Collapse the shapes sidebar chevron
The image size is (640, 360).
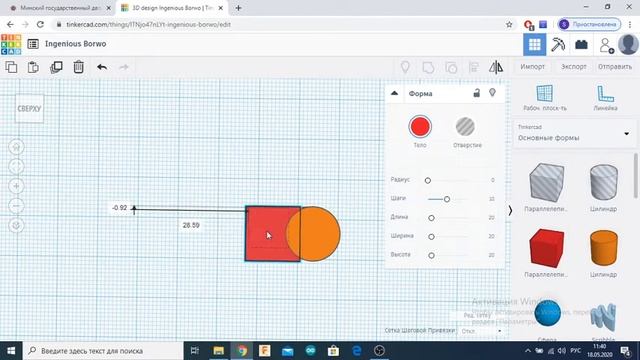(x=510, y=210)
